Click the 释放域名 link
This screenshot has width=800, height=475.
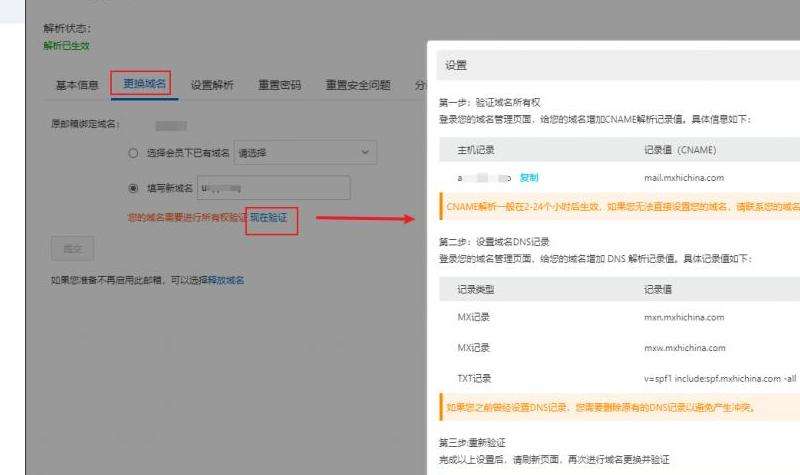[225, 280]
